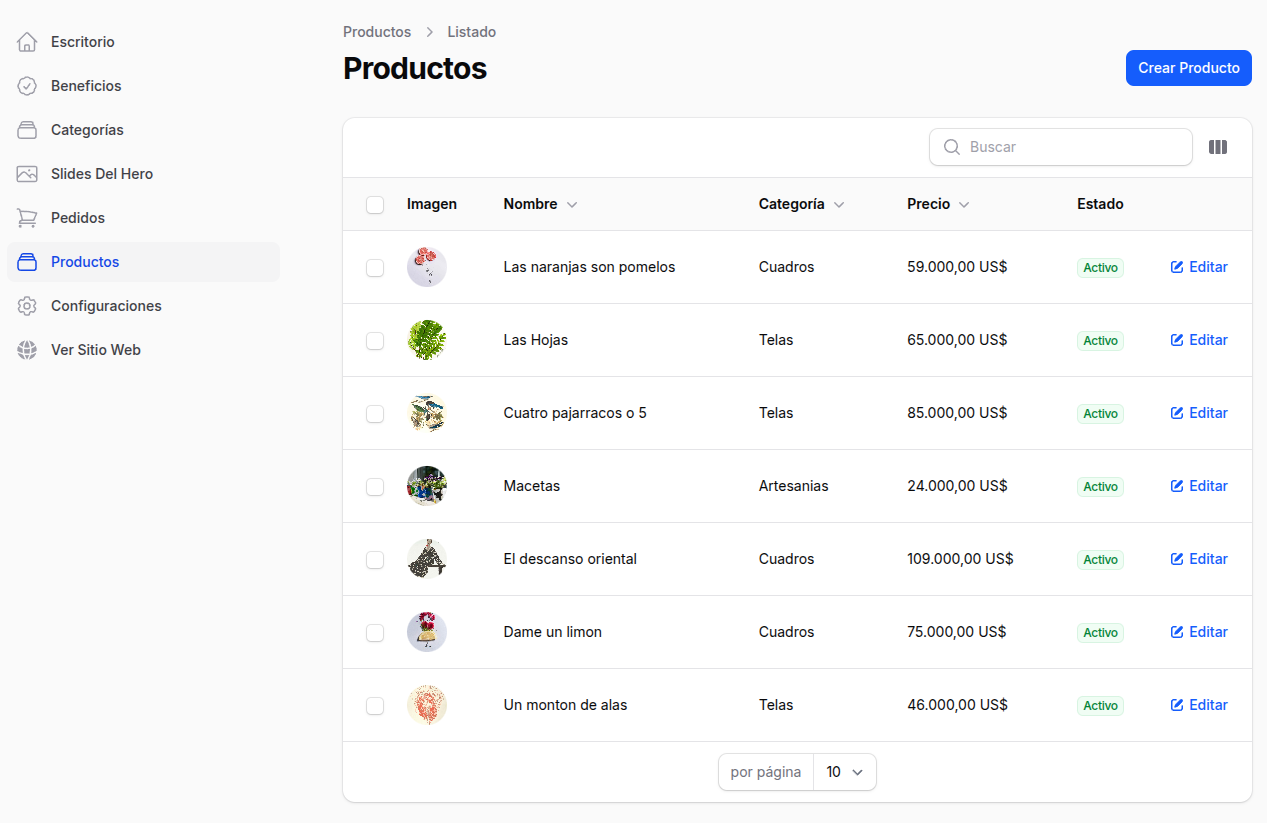Screen dimensions: 1267x823
Task: Open the thumbnail of El descanso oriental
Action: [x=427, y=559]
